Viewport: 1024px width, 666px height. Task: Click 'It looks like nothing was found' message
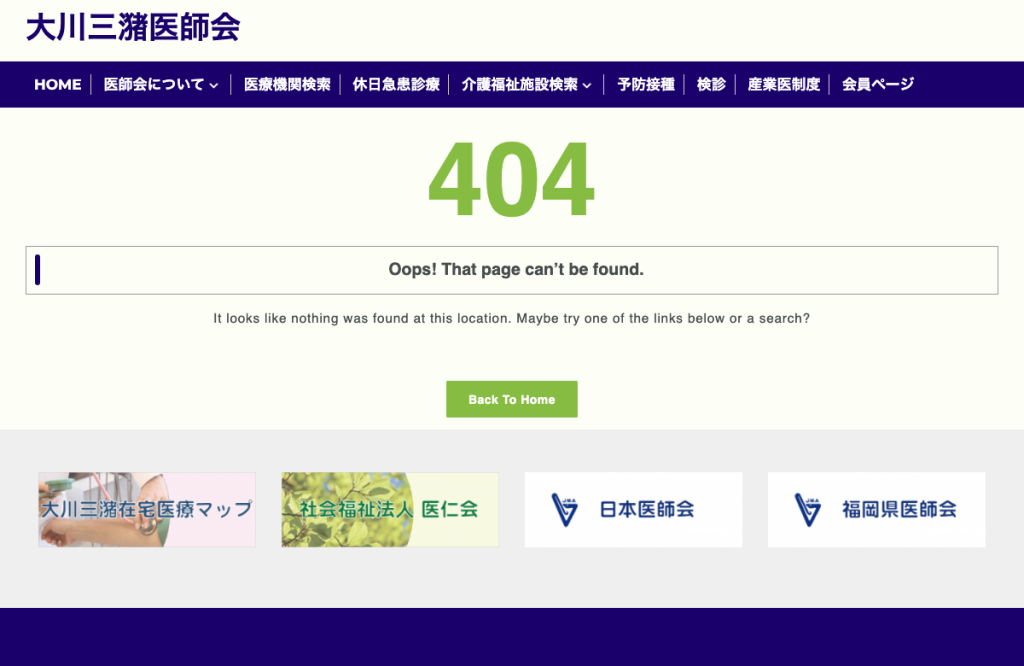point(511,319)
